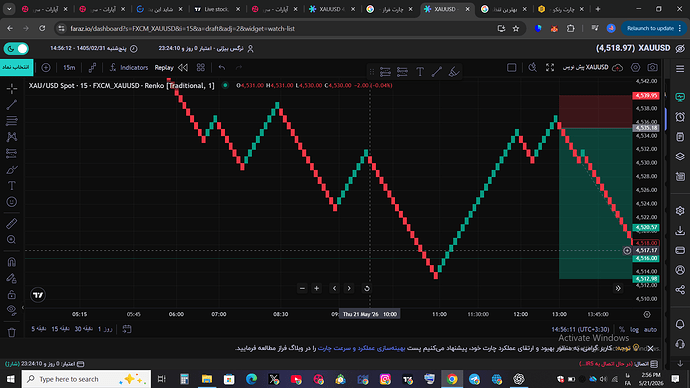Screen dimensions: 690x388
Task: Open the pattern drawing tools
Action: pyautogui.click(x=12, y=137)
